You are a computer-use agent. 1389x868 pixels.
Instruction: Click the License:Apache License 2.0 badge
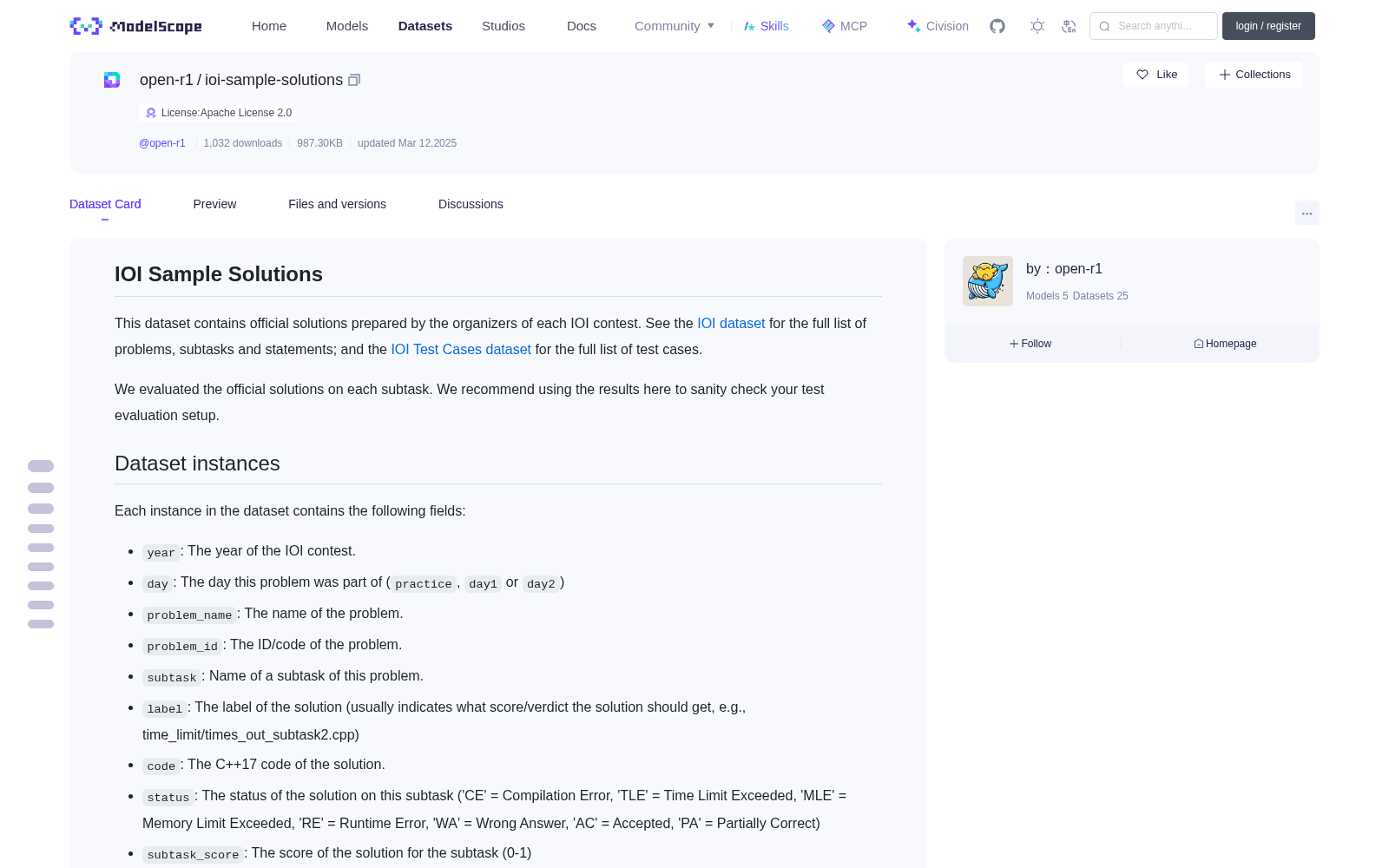click(x=218, y=113)
